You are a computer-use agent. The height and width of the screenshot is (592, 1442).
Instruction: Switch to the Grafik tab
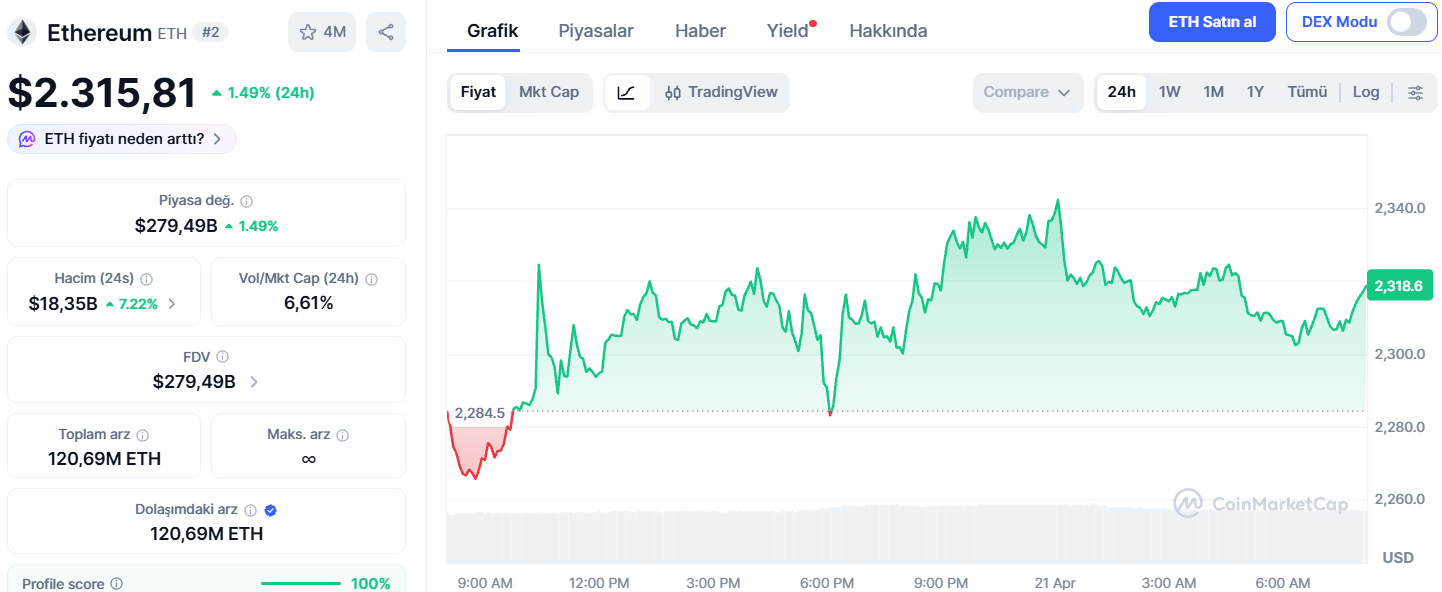pos(493,30)
